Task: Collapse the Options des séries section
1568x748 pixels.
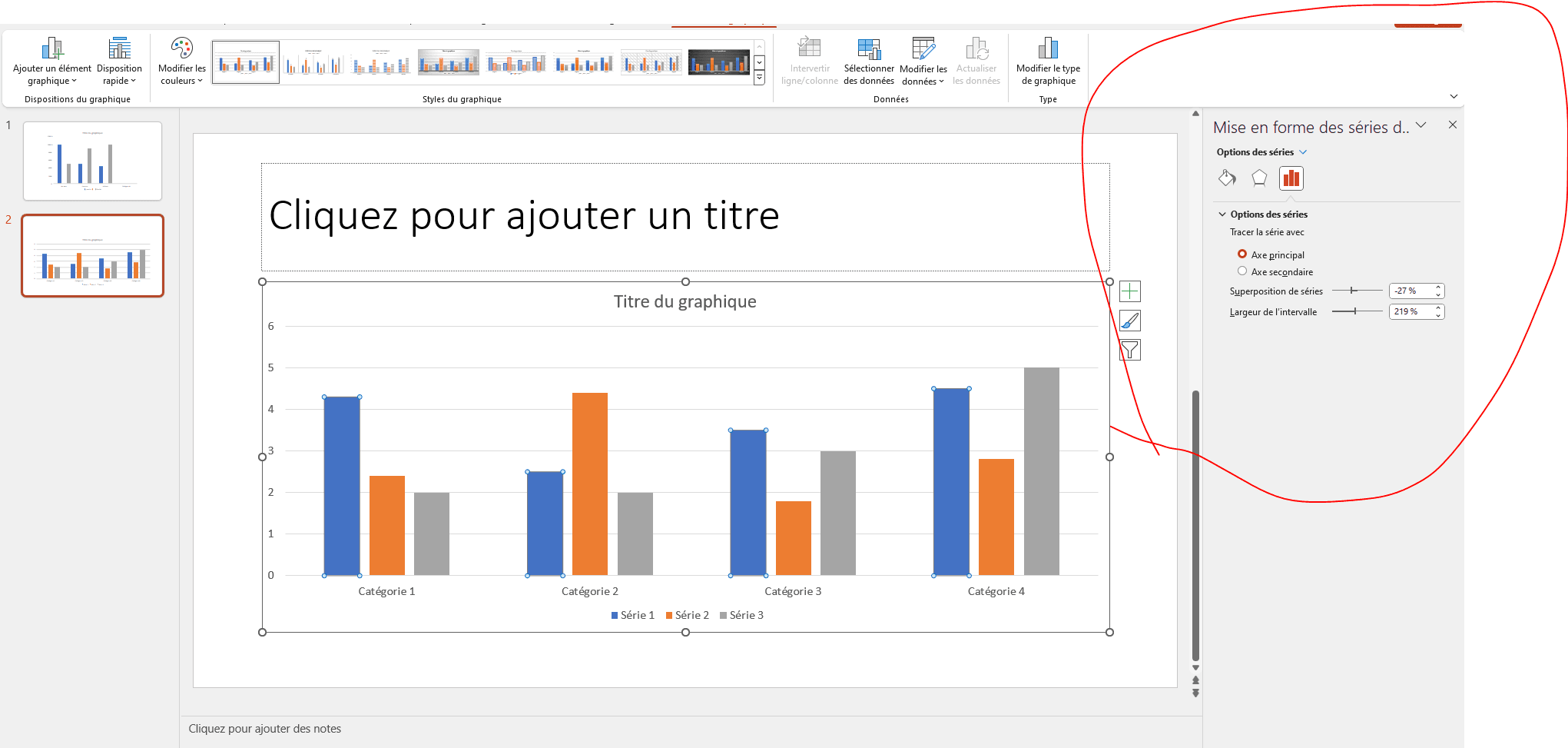Action: click(1222, 214)
